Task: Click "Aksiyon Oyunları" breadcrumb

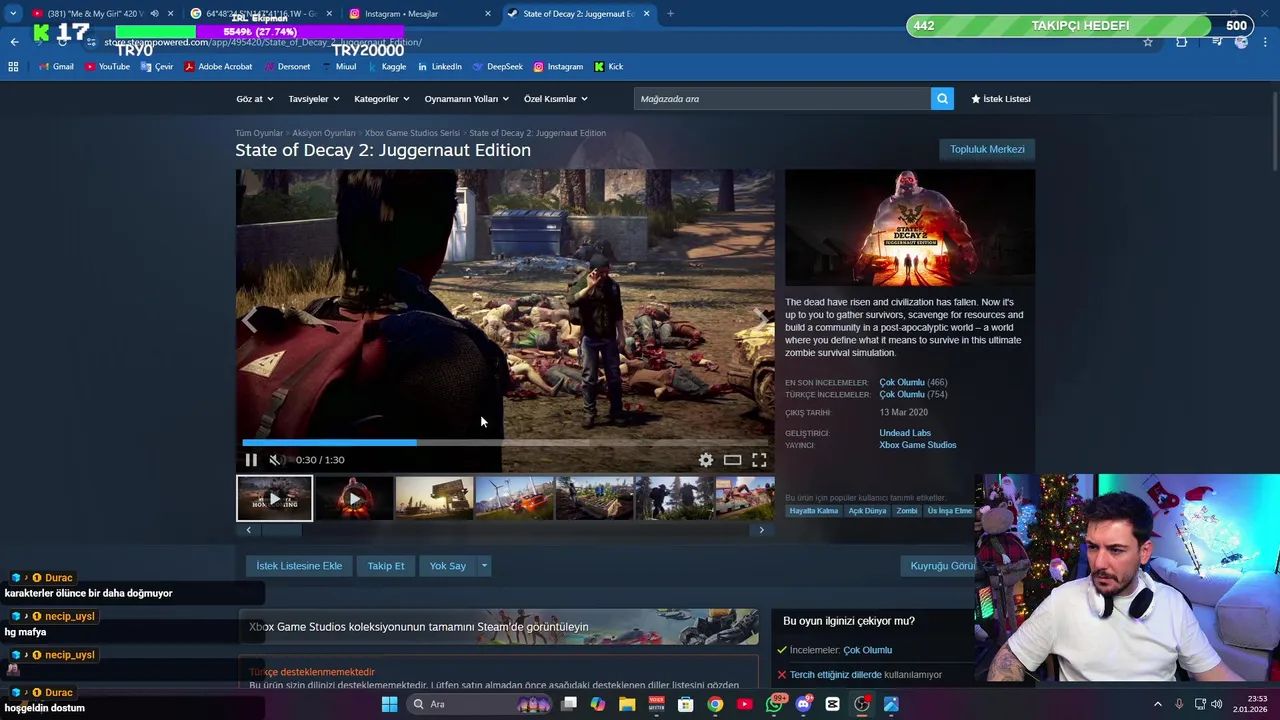Action: click(x=324, y=133)
